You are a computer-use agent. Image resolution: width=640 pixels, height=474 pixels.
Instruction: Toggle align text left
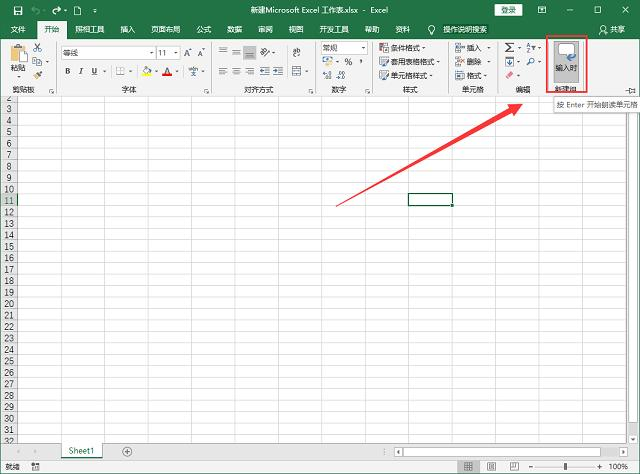click(x=223, y=71)
